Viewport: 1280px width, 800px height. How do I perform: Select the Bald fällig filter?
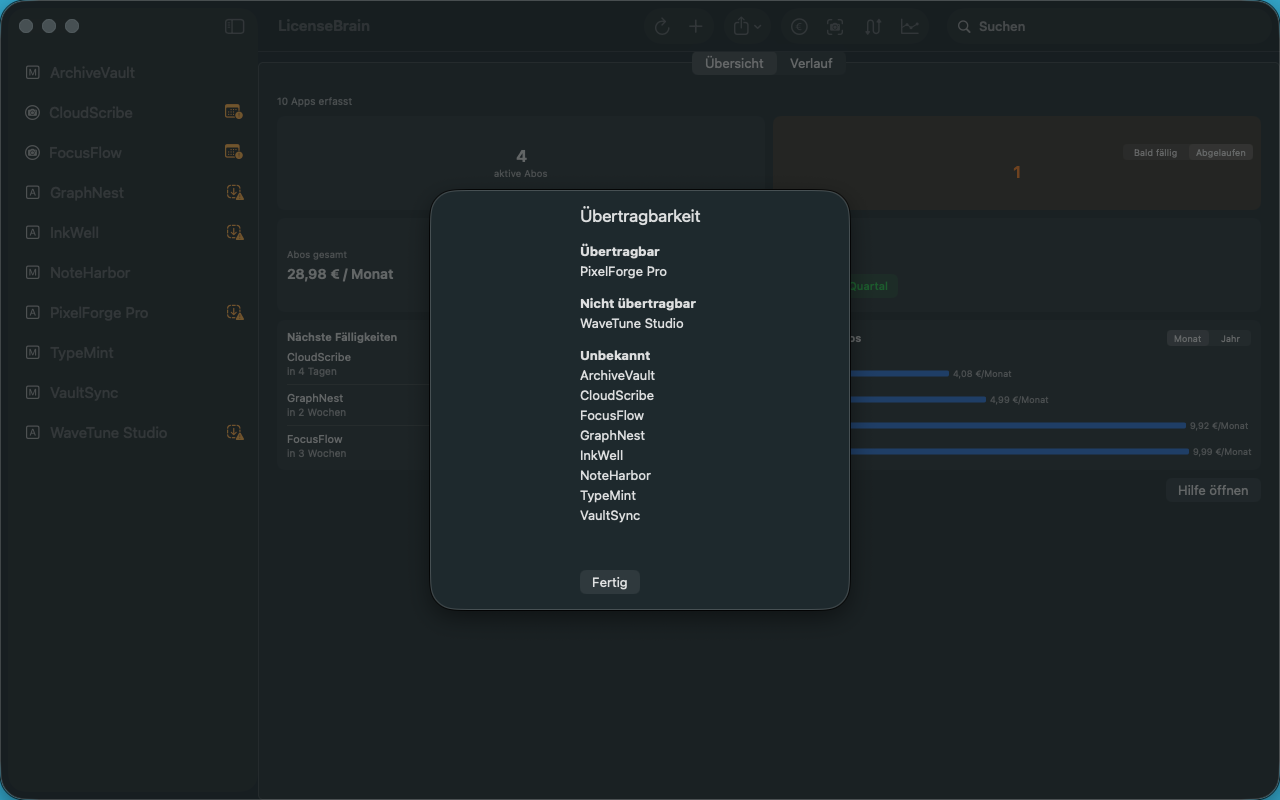click(x=1155, y=153)
